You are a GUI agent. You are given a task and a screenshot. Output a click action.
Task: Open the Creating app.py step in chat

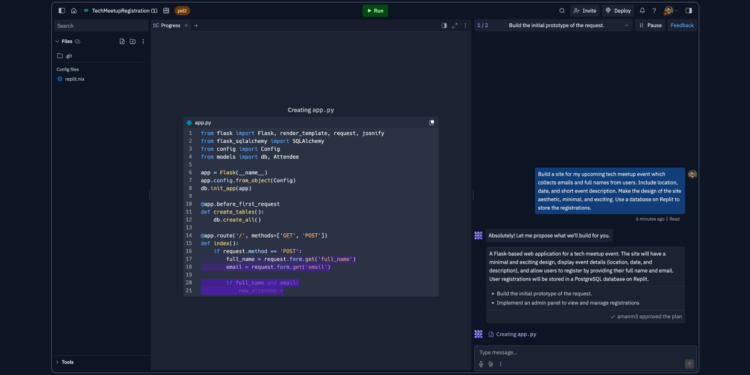(512, 334)
